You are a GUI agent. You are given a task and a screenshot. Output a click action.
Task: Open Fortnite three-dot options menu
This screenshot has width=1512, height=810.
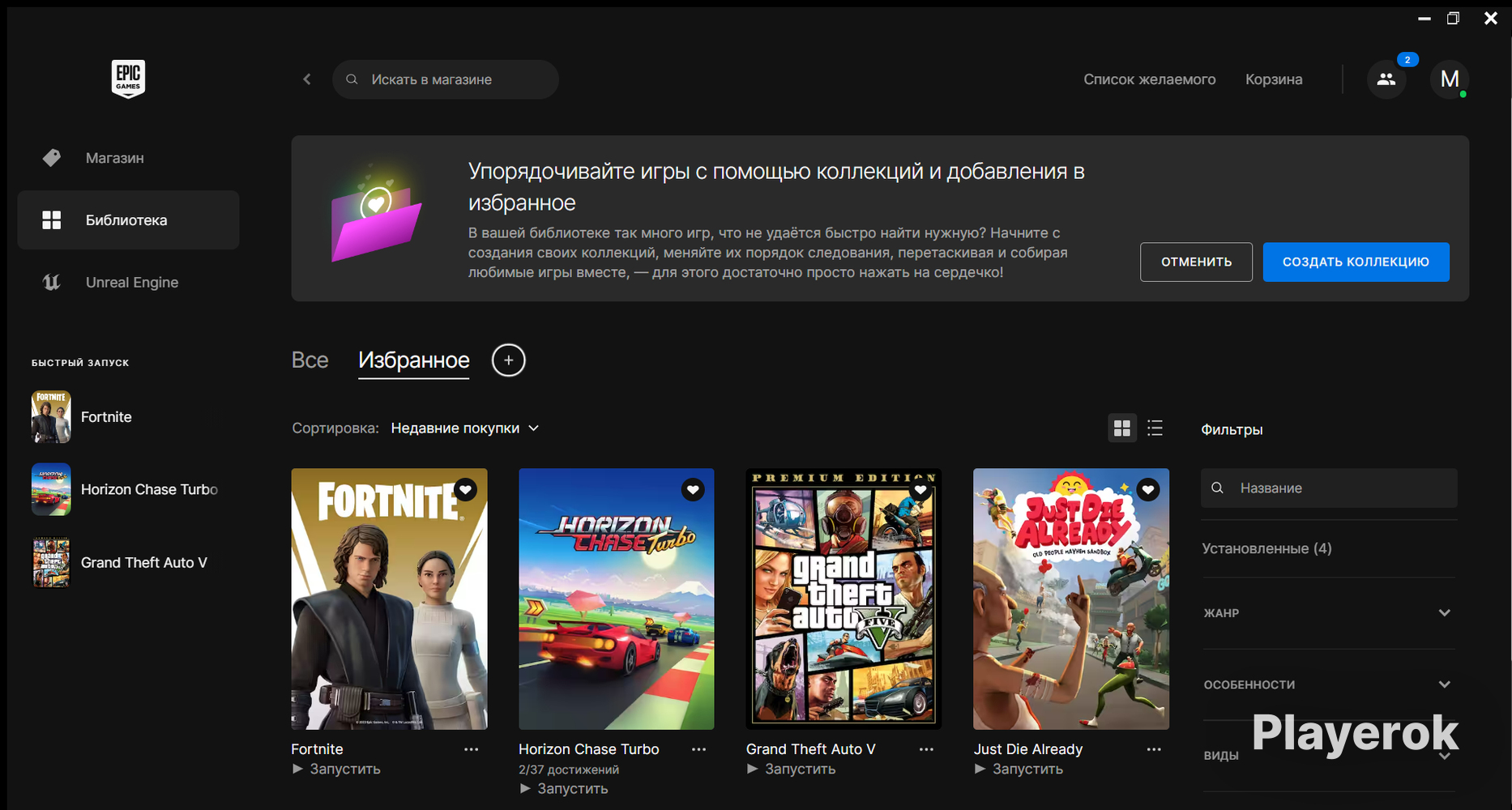(472, 749)
